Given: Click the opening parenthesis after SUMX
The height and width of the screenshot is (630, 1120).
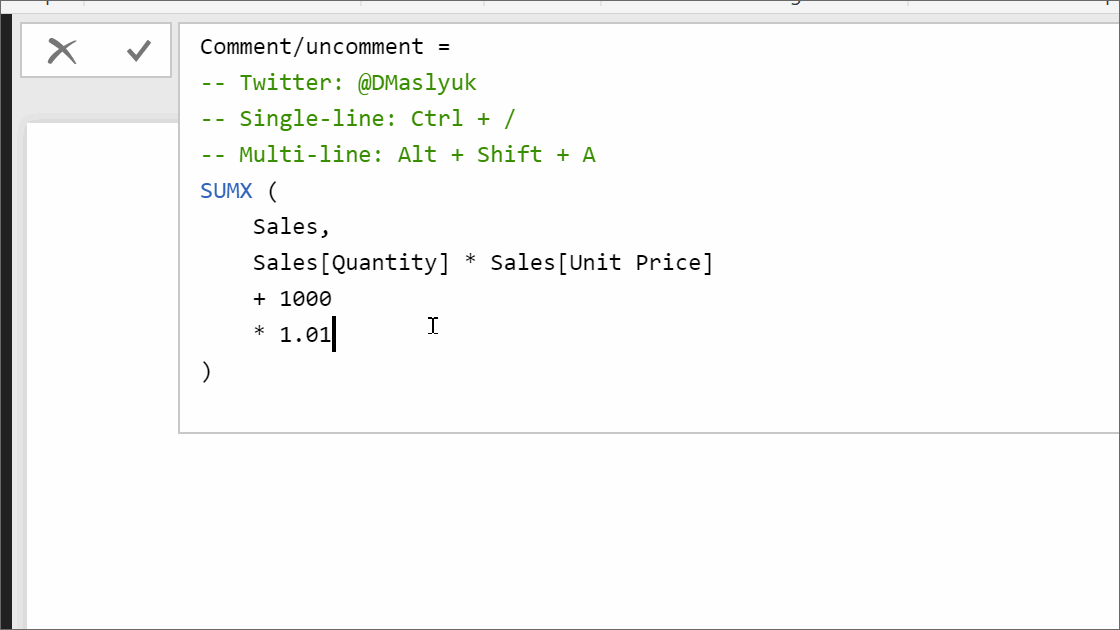Looking at the screenshot, I should click(271, 190).
